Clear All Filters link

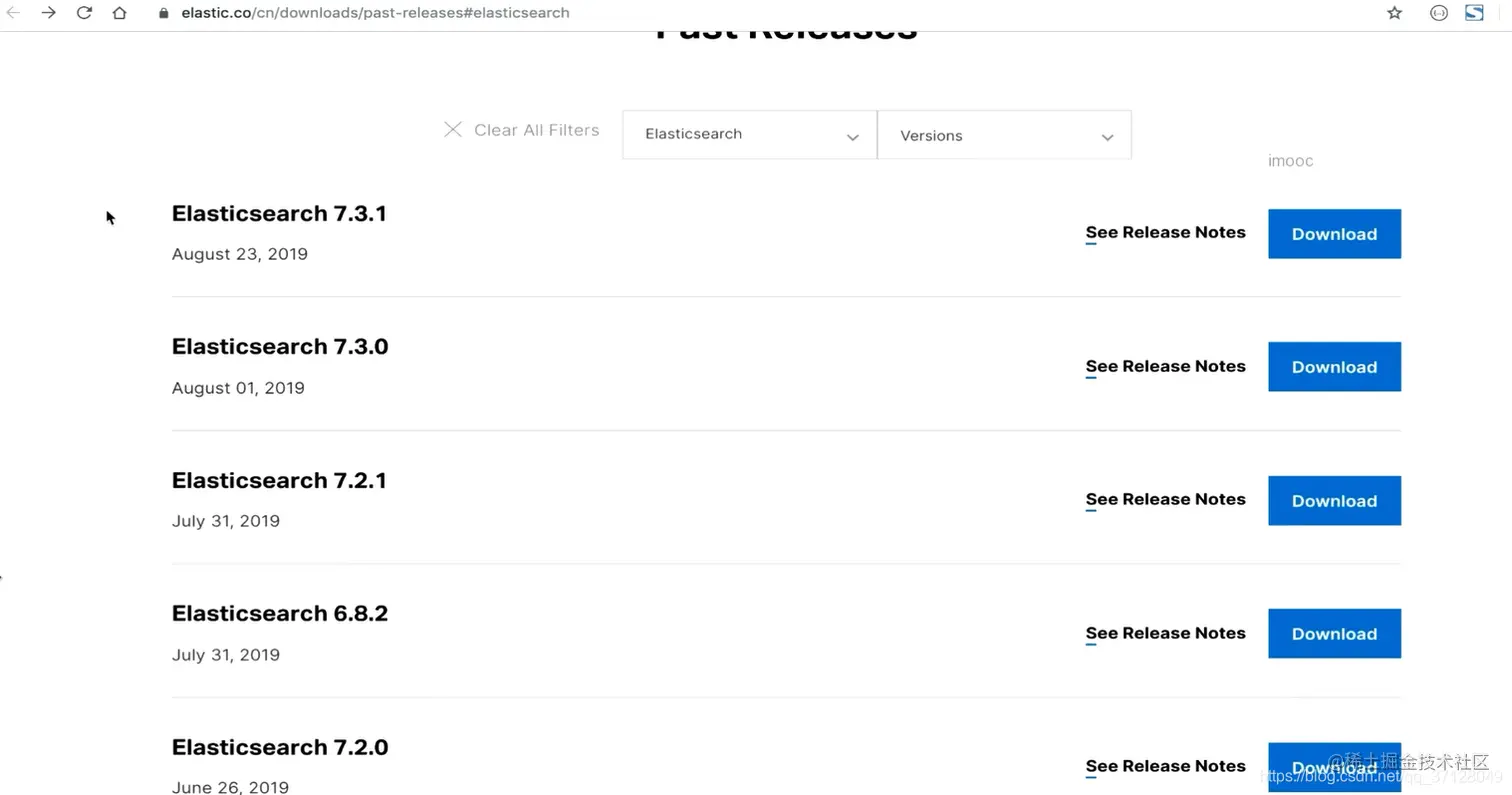pos(537,130)
